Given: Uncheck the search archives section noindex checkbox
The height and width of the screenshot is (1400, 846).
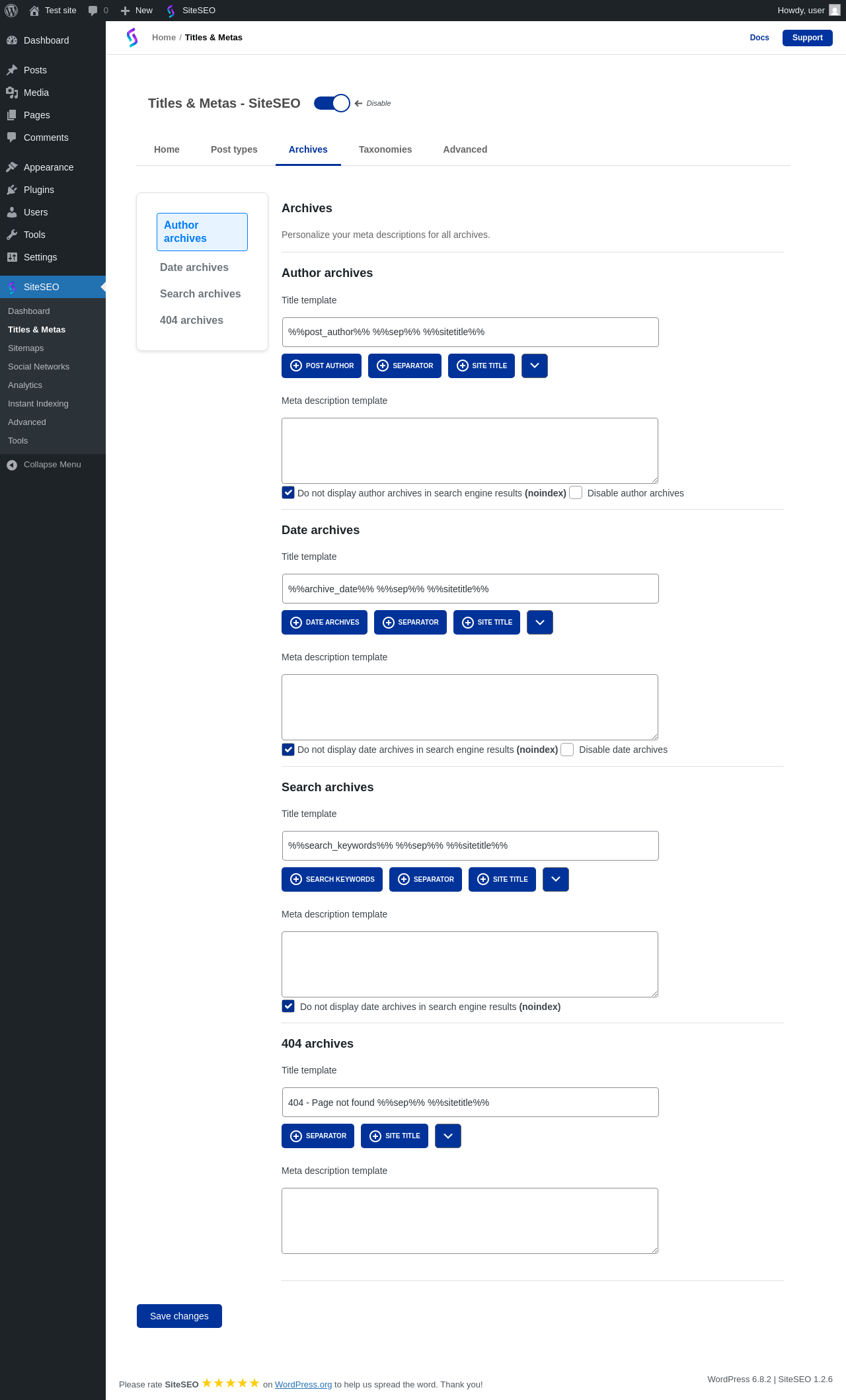Looking at the screenshot, I should click(x=288, y=1006).
